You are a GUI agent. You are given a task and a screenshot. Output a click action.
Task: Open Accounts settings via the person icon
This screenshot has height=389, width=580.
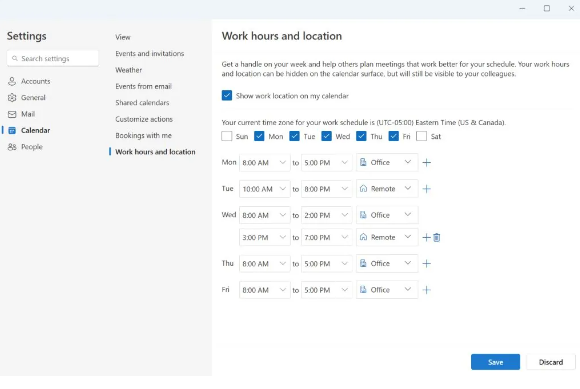tap(12, 81)
